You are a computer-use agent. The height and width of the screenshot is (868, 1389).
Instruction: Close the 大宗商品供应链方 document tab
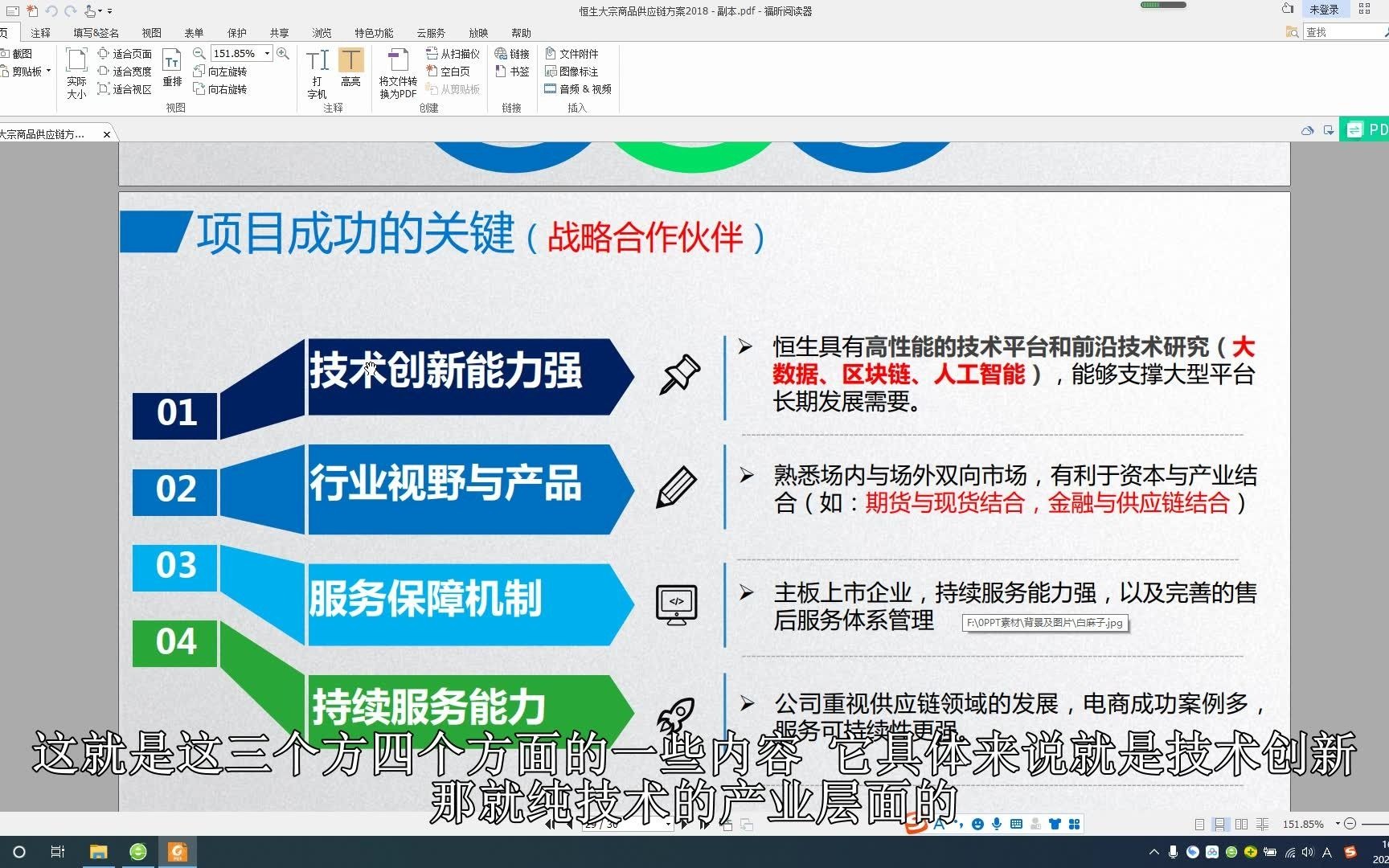(107, 134)
